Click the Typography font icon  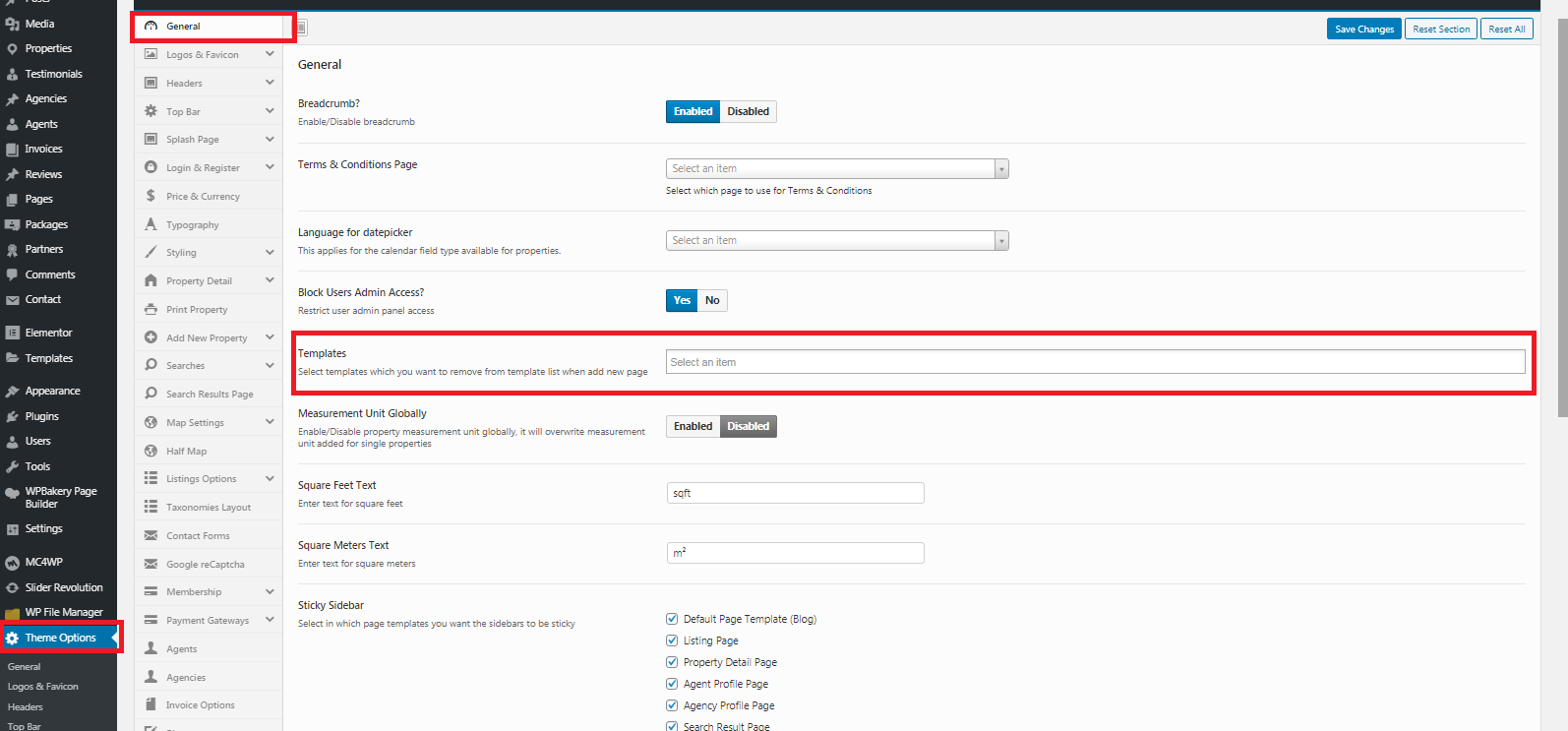(151, 224)
